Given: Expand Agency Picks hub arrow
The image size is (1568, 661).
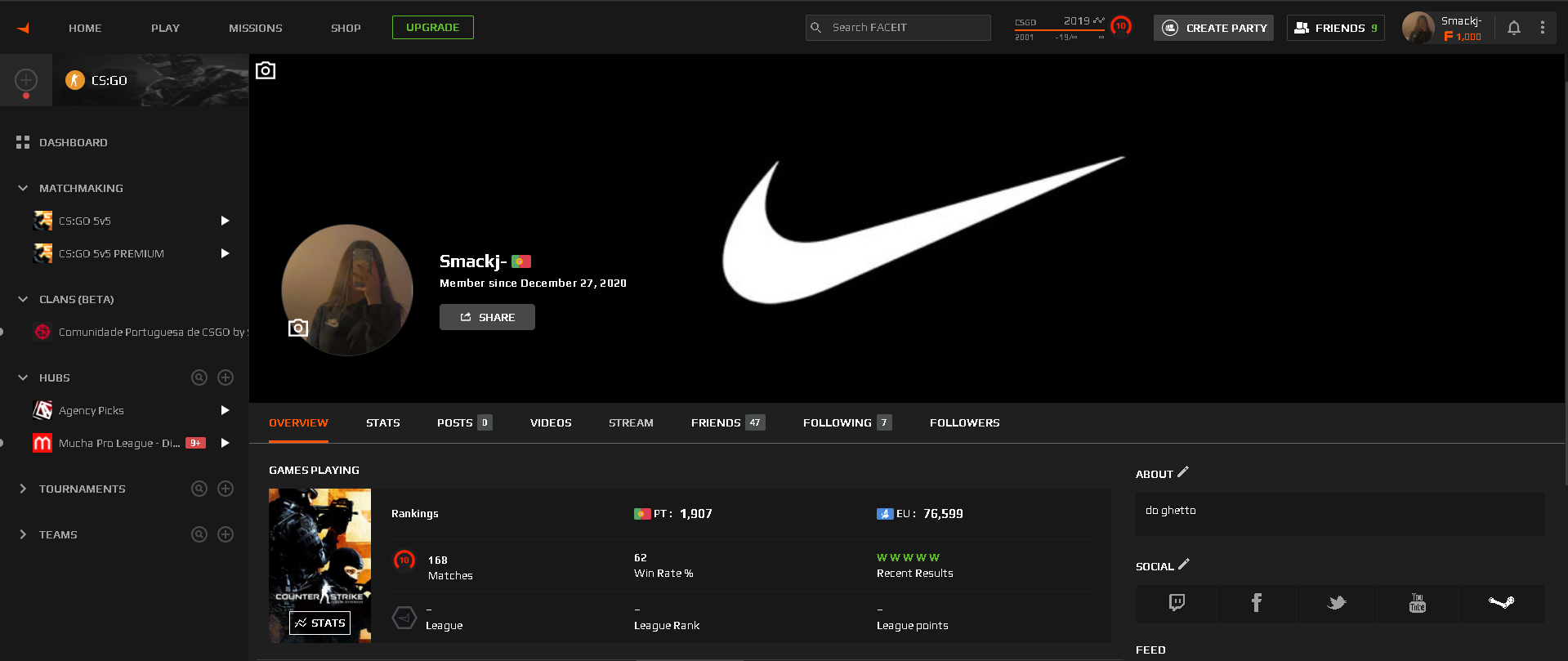Looking at the screenshot, I should (225, 410).
